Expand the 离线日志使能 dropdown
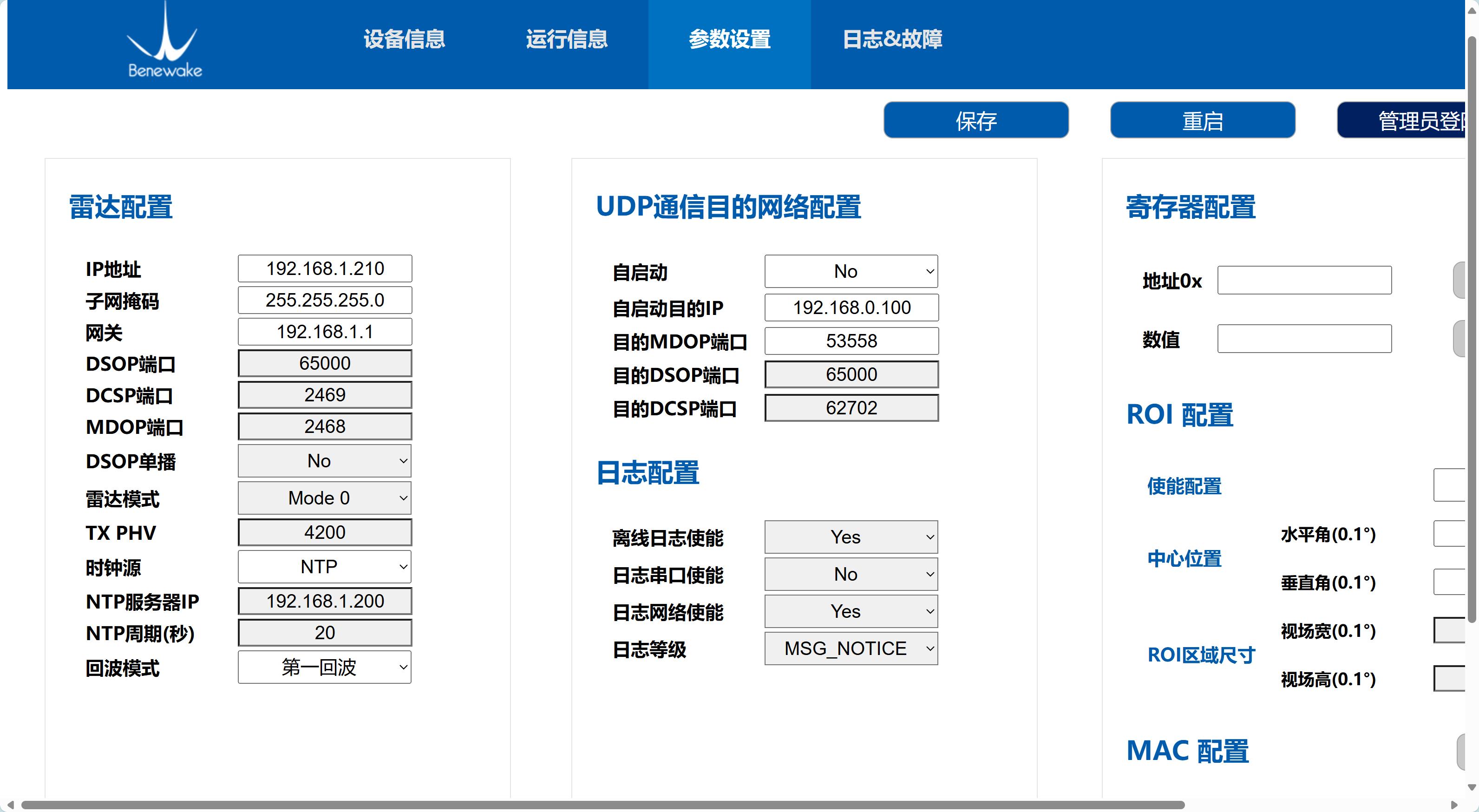 pyautogui.click(x=851, y=537)
